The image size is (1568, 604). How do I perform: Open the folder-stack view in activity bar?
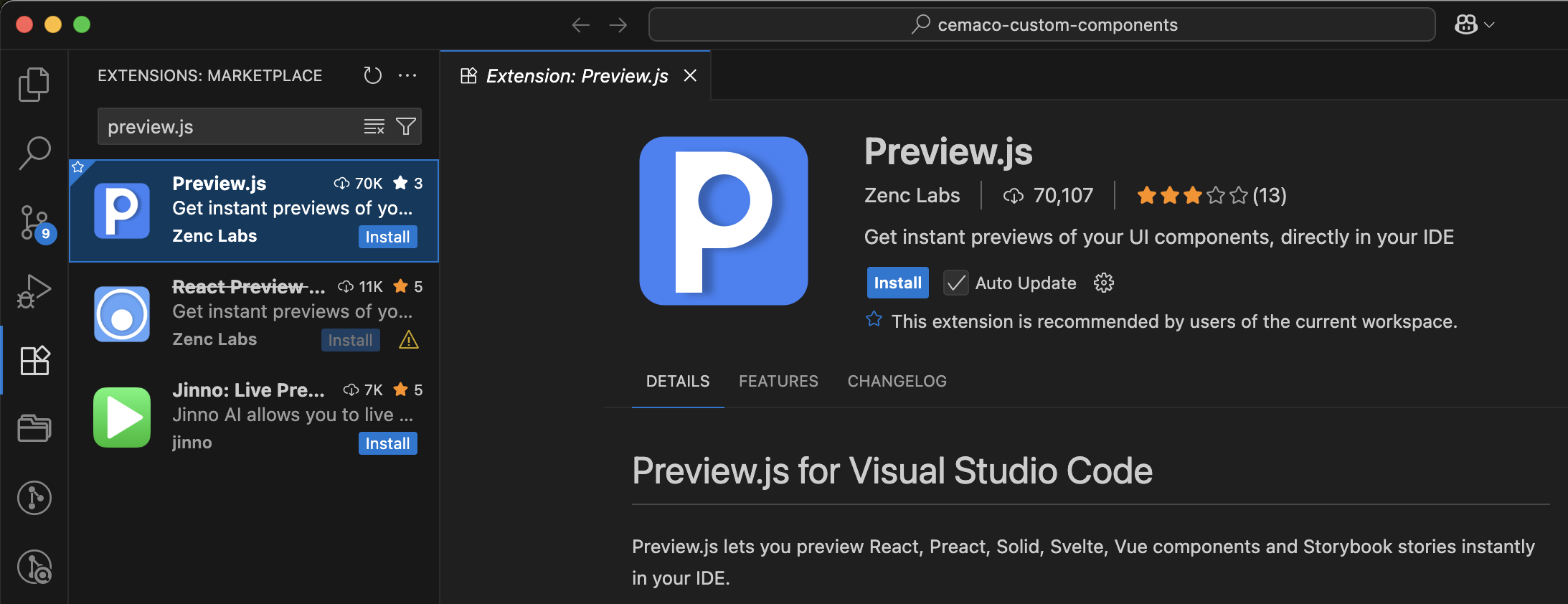pos(34,428)
